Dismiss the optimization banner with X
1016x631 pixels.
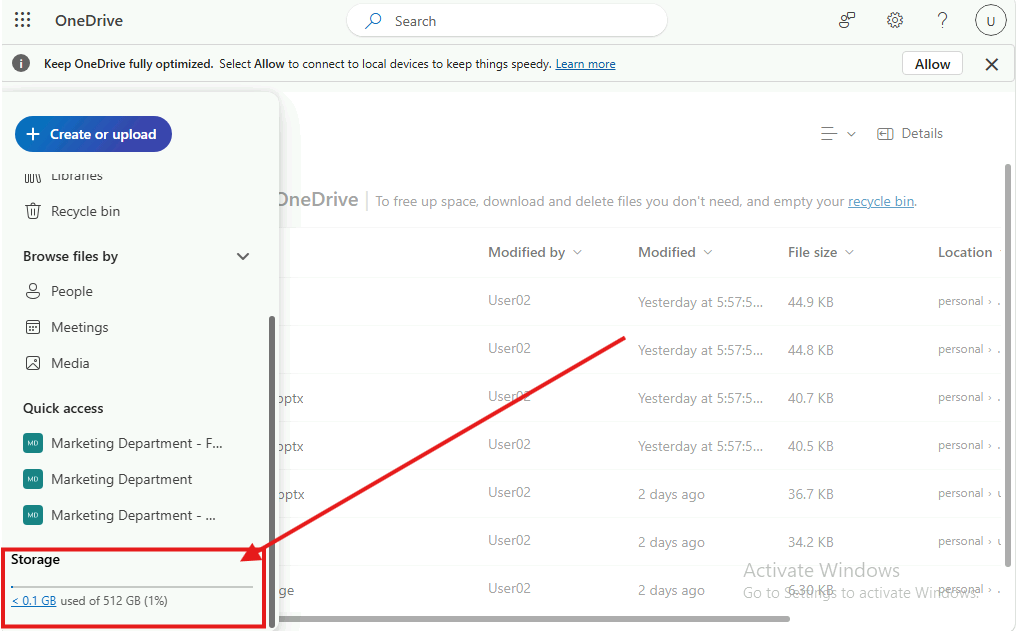[x=991, y=64]
